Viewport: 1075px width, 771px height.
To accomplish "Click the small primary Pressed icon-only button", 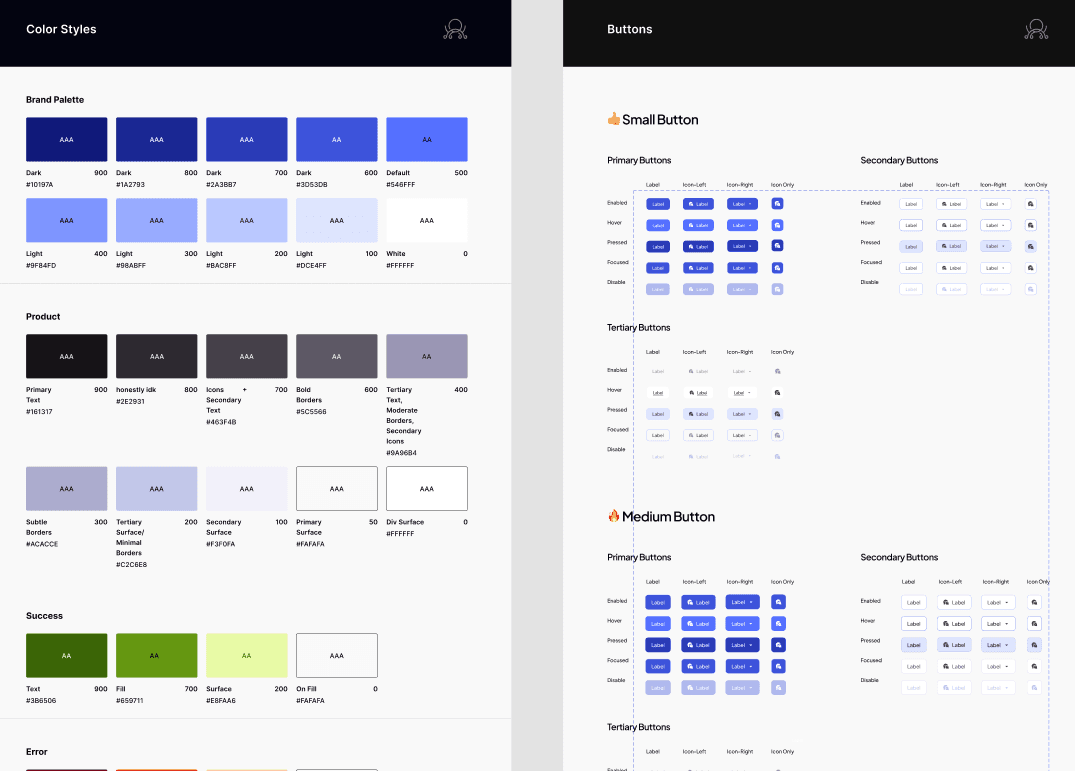I will pos(777,245).
